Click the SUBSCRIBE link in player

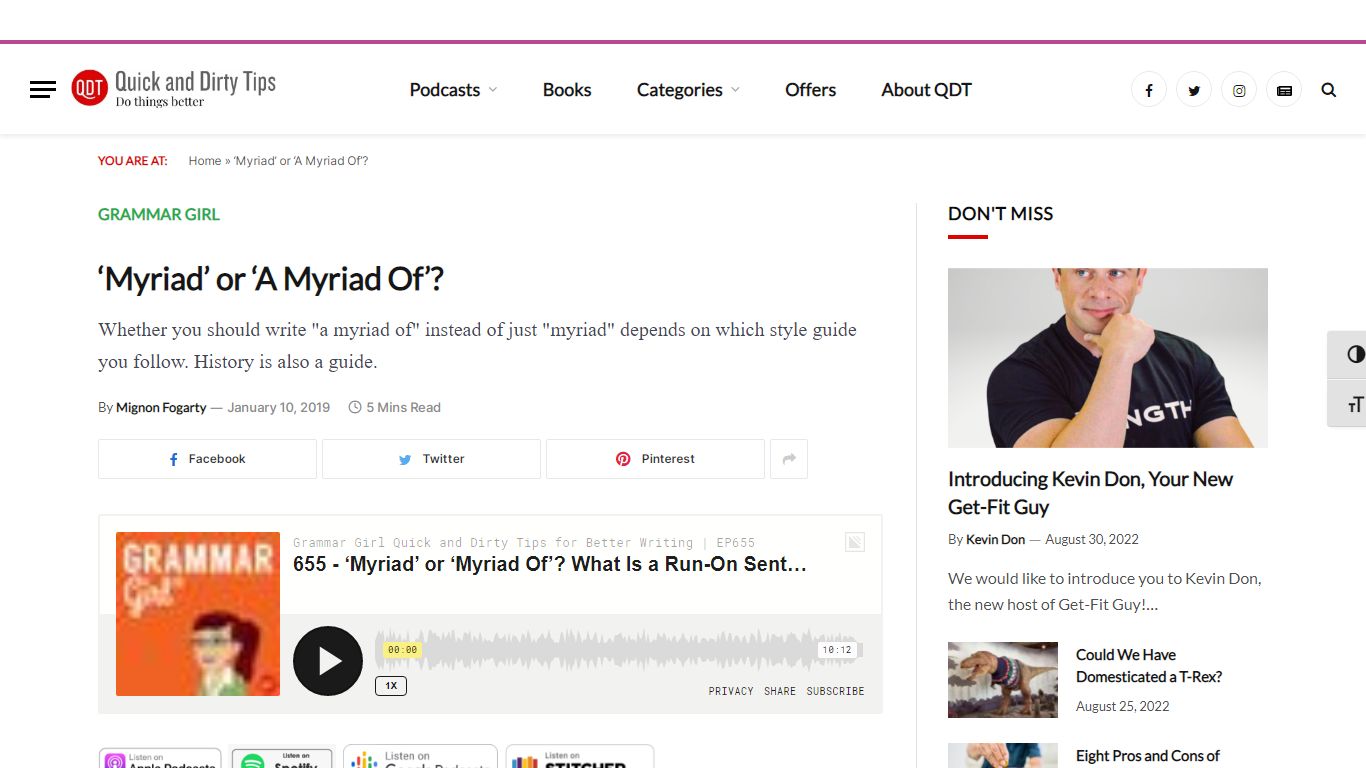pyautogui.click(x=835, y=691)
